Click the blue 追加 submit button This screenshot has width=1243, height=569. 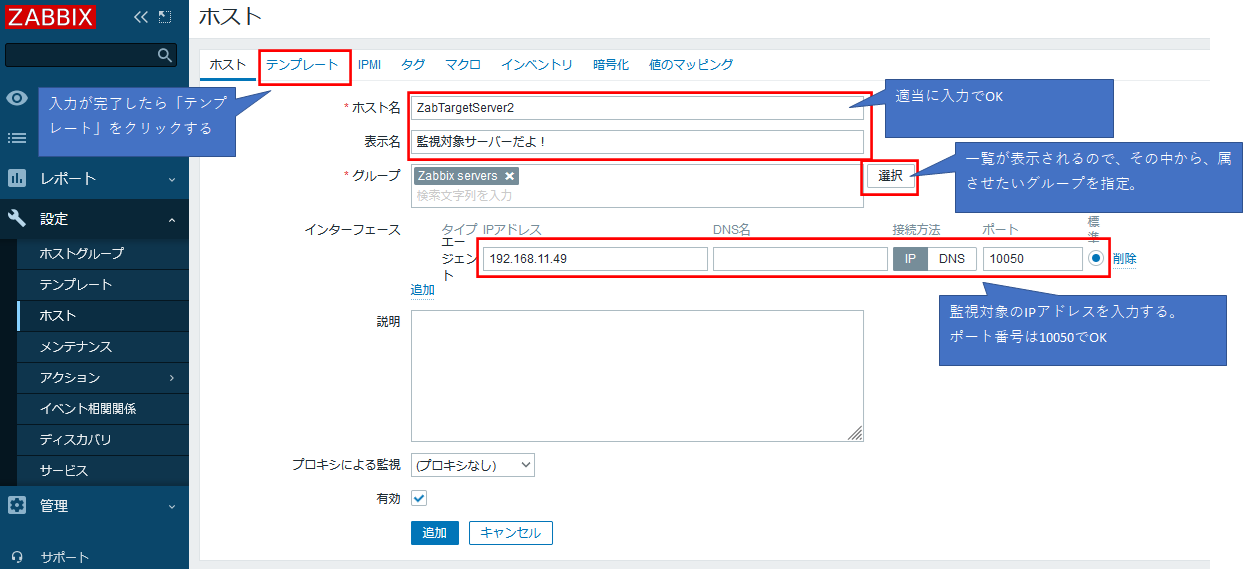point(435,533)
